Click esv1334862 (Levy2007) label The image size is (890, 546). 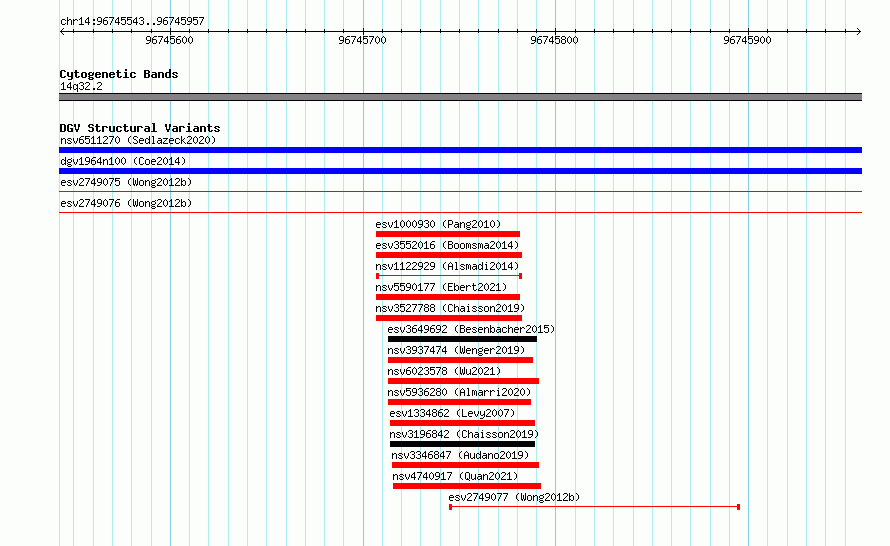tap(452, 413)
